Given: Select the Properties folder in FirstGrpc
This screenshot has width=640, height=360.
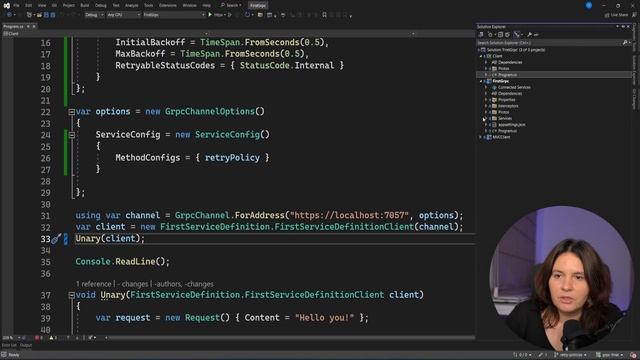Looking at the screenshot, I should click(507, 100).
